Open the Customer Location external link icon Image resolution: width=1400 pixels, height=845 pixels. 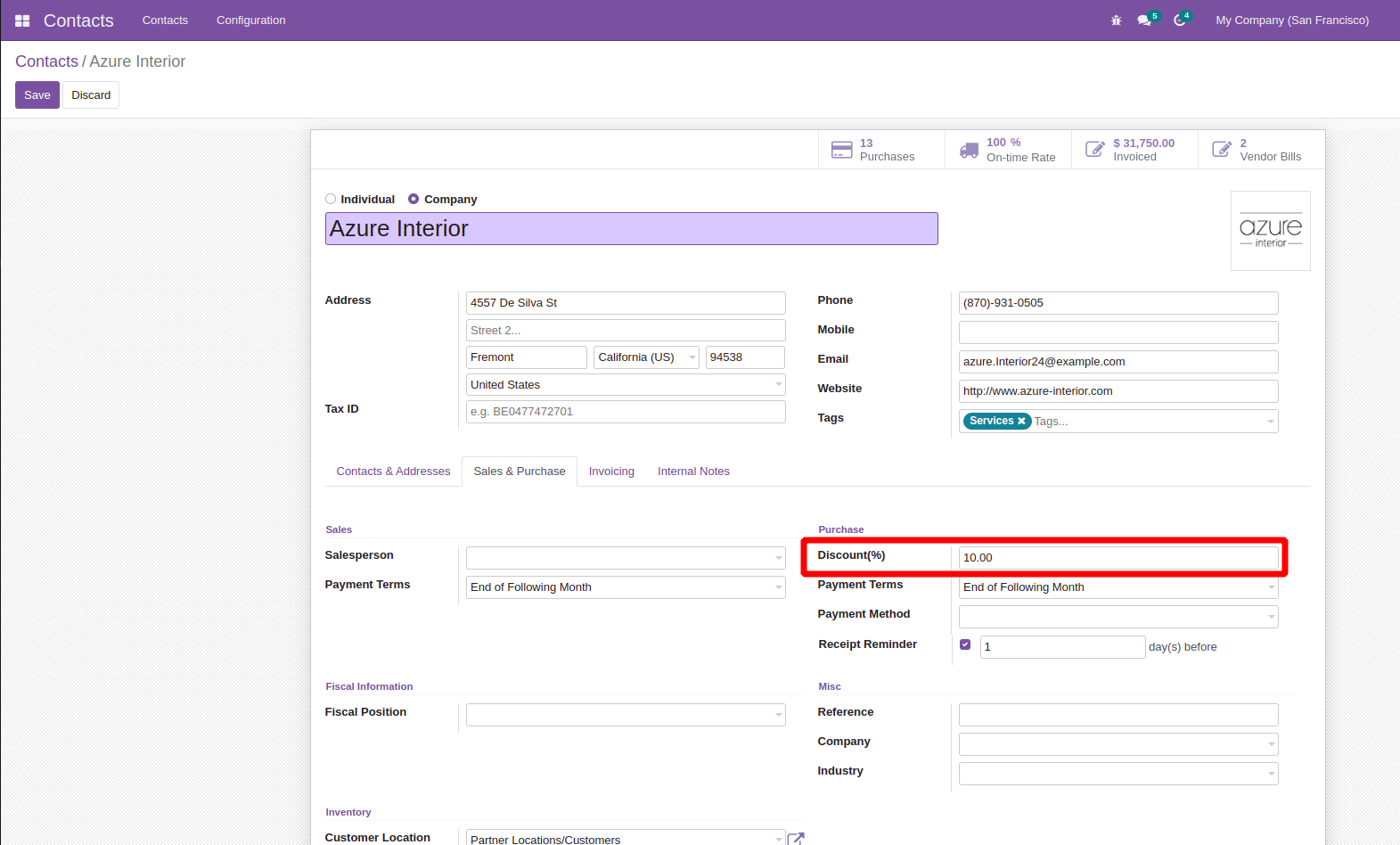point(796,839)
